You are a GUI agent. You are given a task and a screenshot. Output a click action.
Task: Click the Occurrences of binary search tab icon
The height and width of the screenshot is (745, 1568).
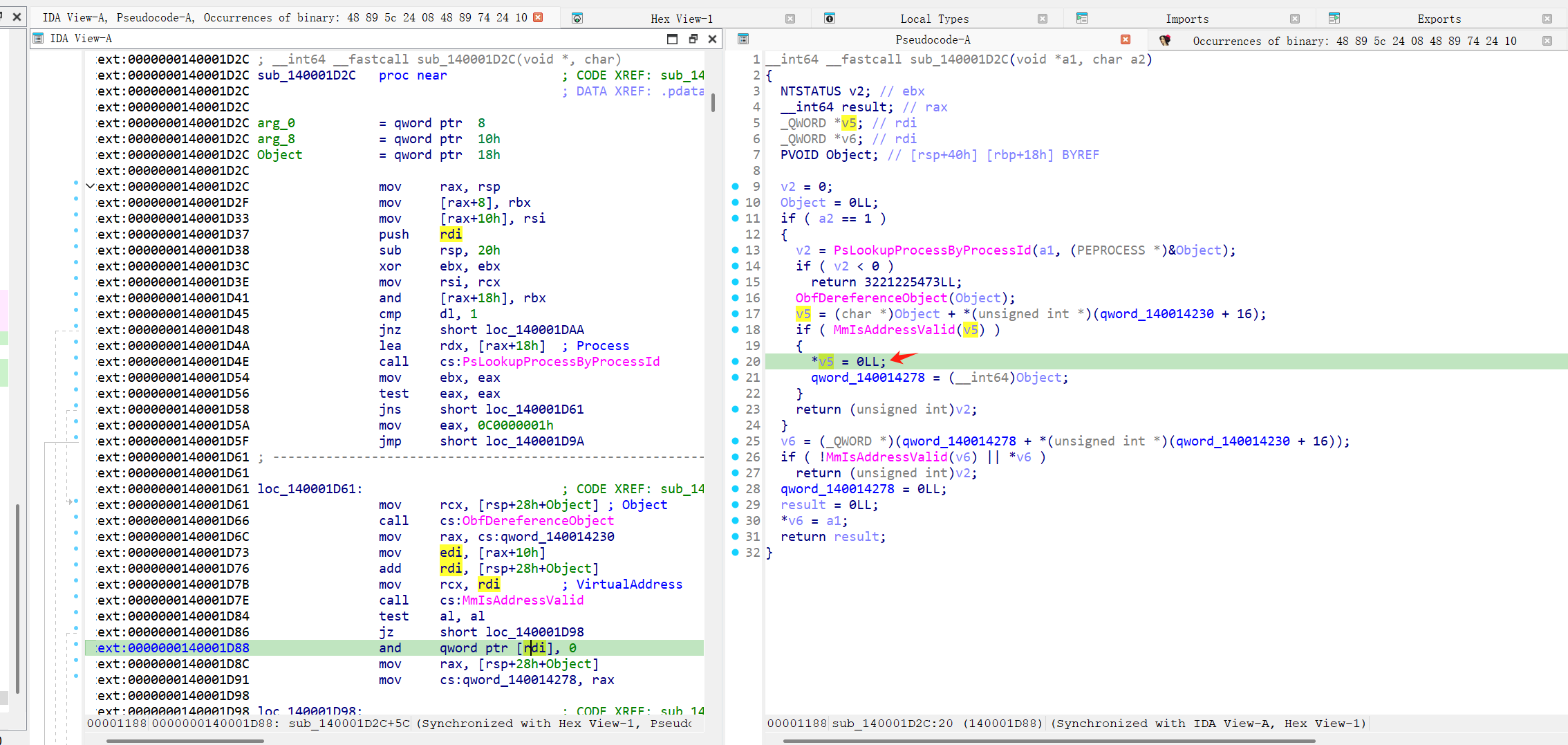pyautogui.click(x=1165, y=41)
